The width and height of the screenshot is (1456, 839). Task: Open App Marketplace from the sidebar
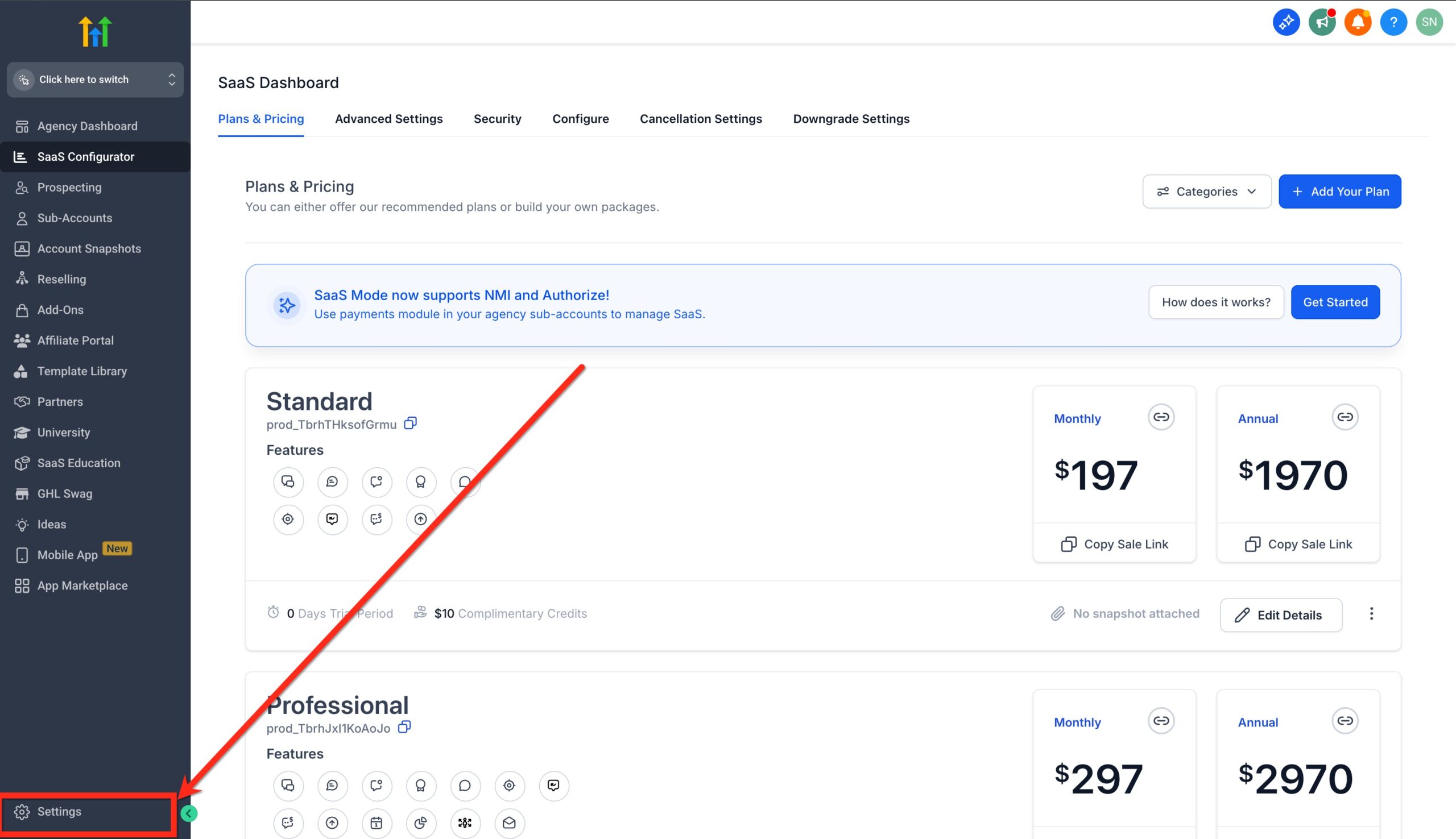pos(82,585)
